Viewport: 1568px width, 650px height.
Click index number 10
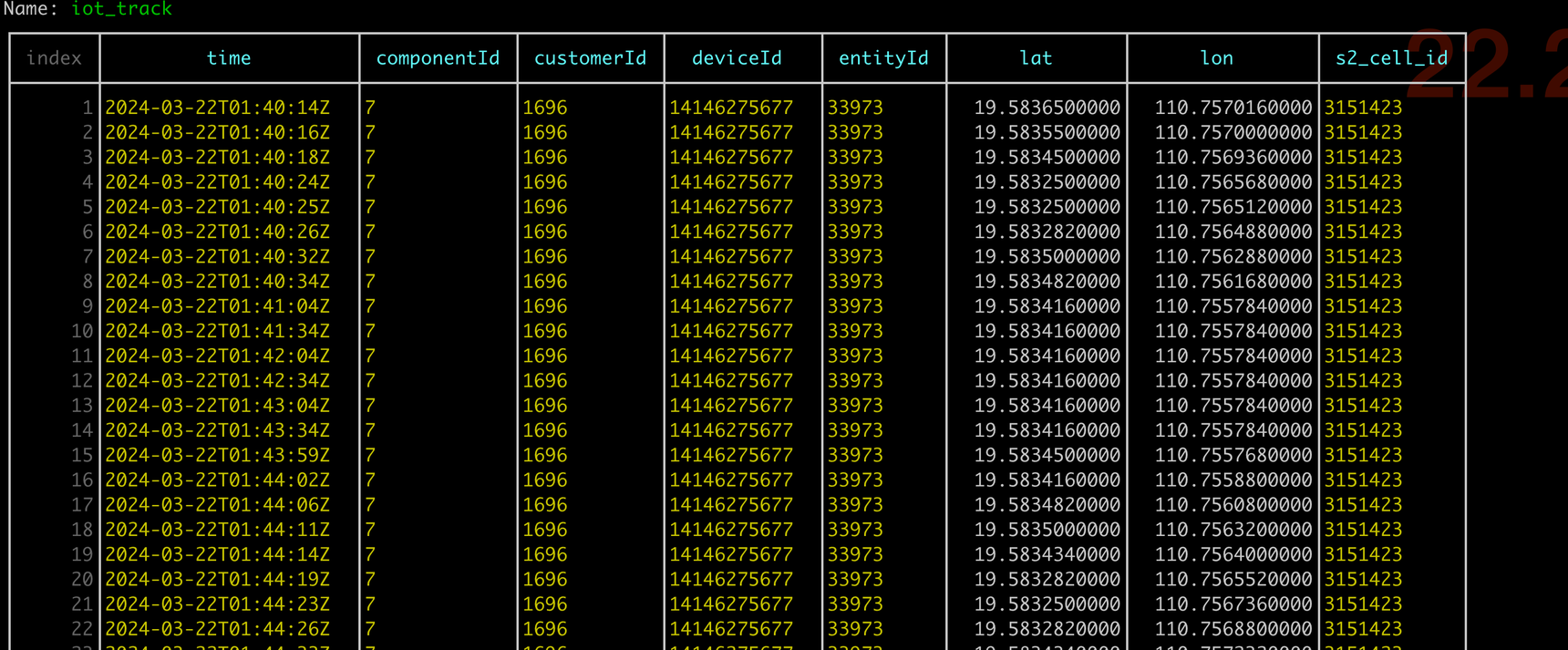(82, 331)
